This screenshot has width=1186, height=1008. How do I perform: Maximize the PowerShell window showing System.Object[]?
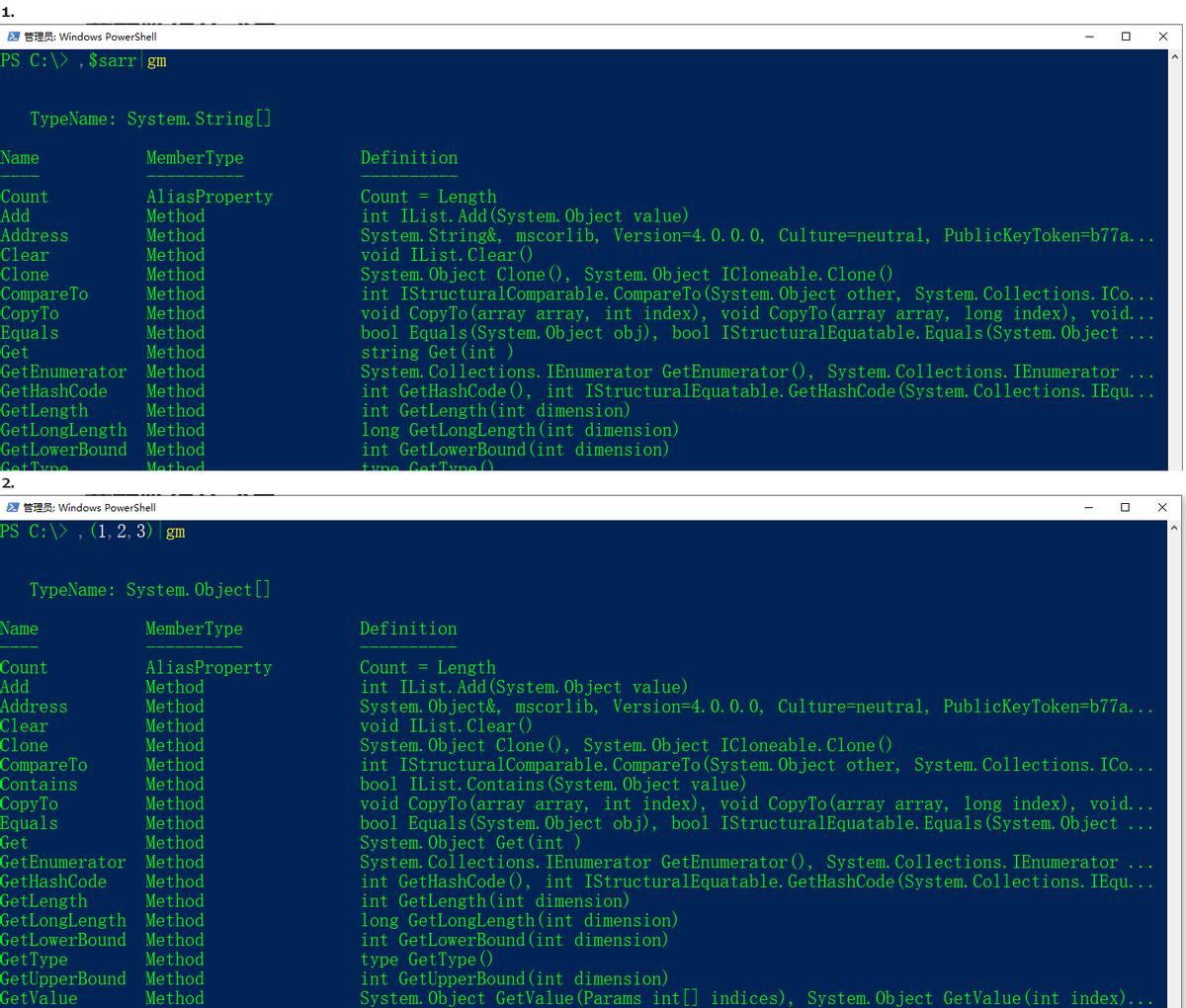coord(1126,508)
